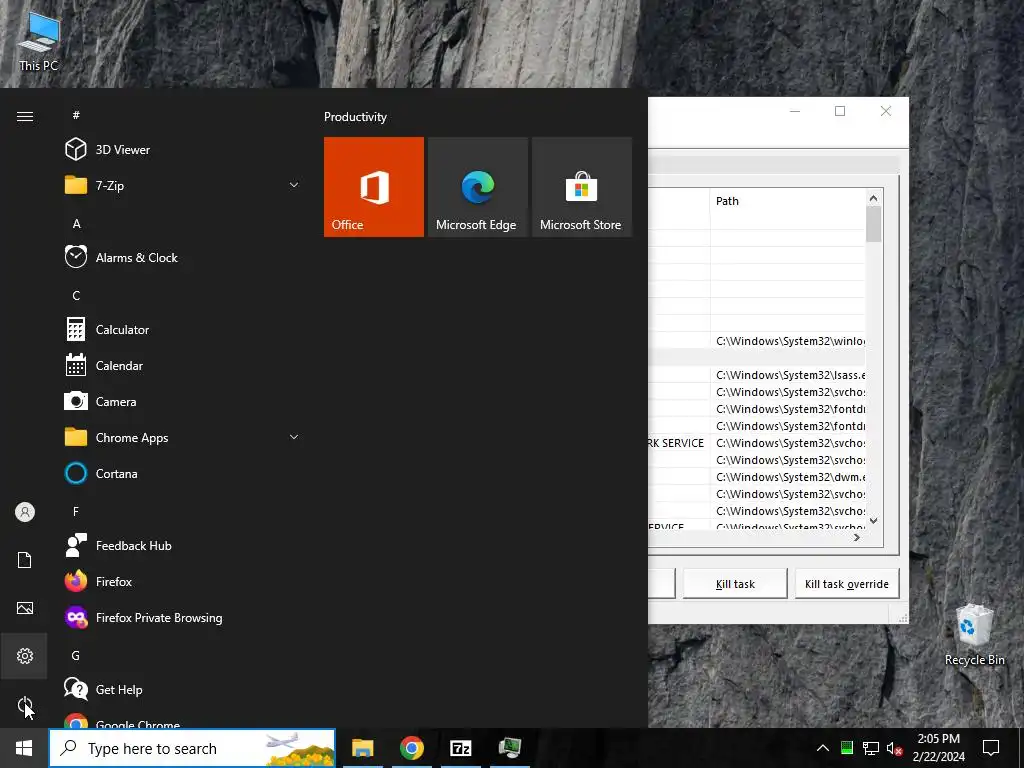Select the lsass path row
1024x768 pixels.
[788, 375]
